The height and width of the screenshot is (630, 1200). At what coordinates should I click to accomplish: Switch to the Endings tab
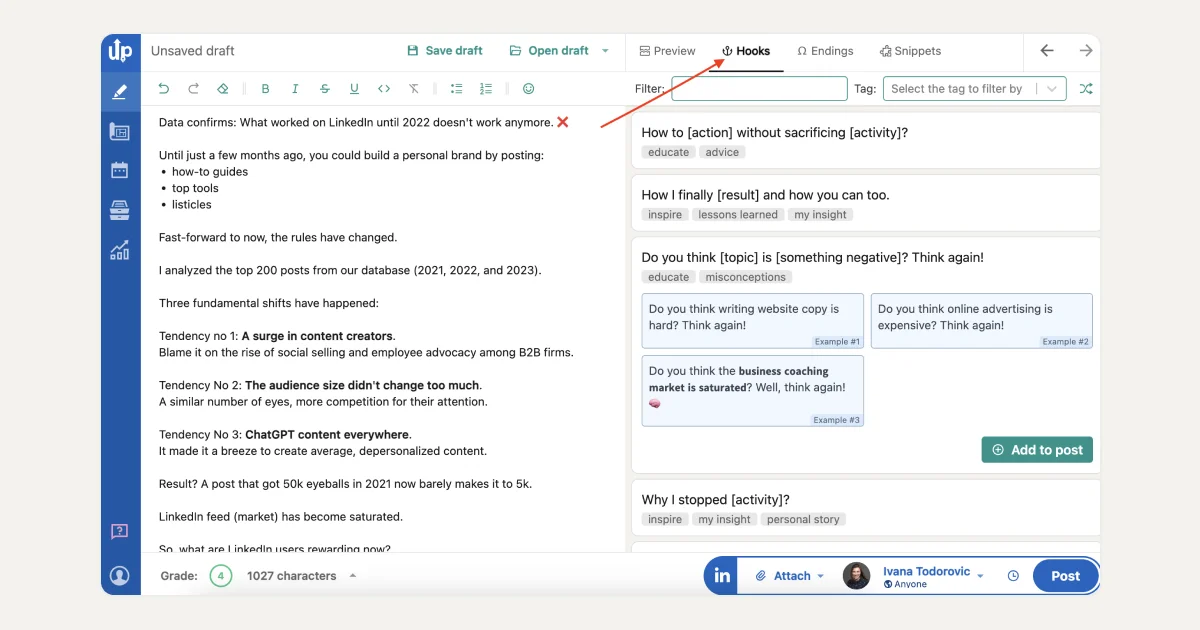pos(825,51)
